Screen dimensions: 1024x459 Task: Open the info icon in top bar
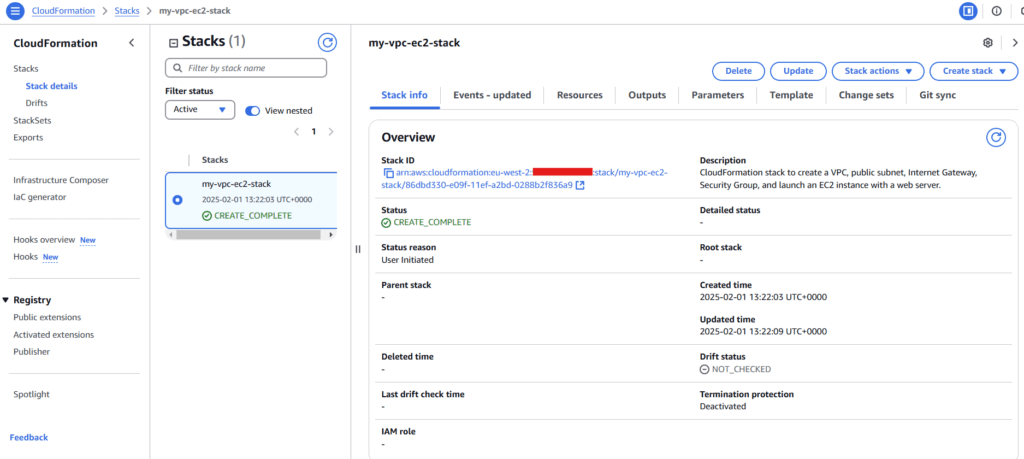997,11
